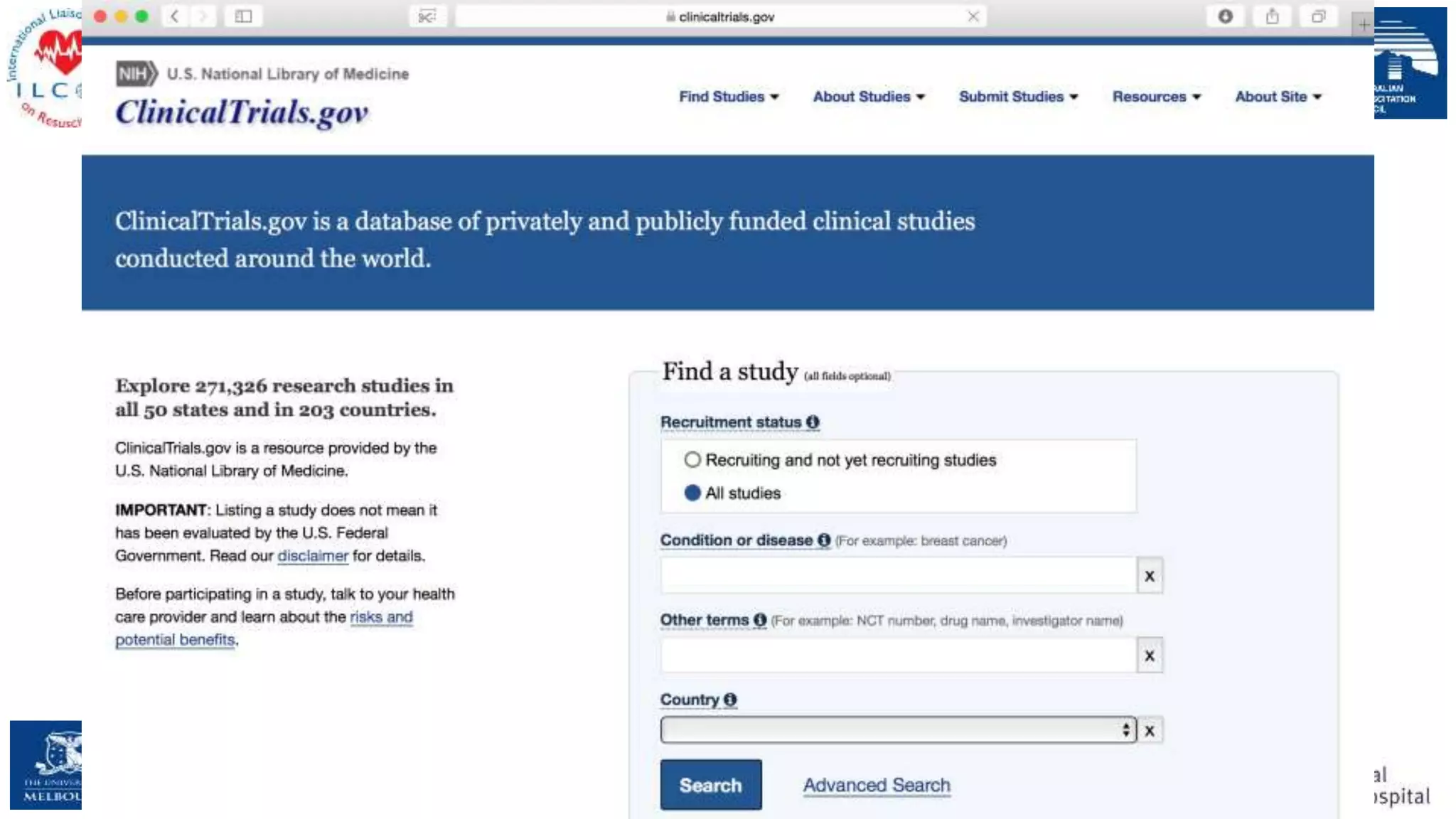Image resolution: width=1456 pixels, height=819 pixels.
Task: Click the Condition or disease info icon
Action: point(824,540)
